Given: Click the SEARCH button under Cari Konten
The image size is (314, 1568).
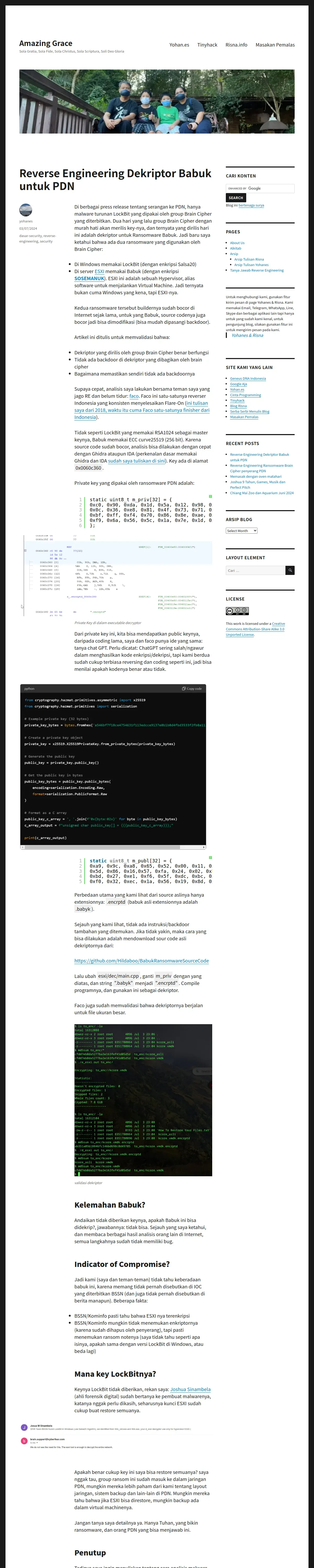Looking at the screenshot, I should pyautogui.click(x=236, y=198).
